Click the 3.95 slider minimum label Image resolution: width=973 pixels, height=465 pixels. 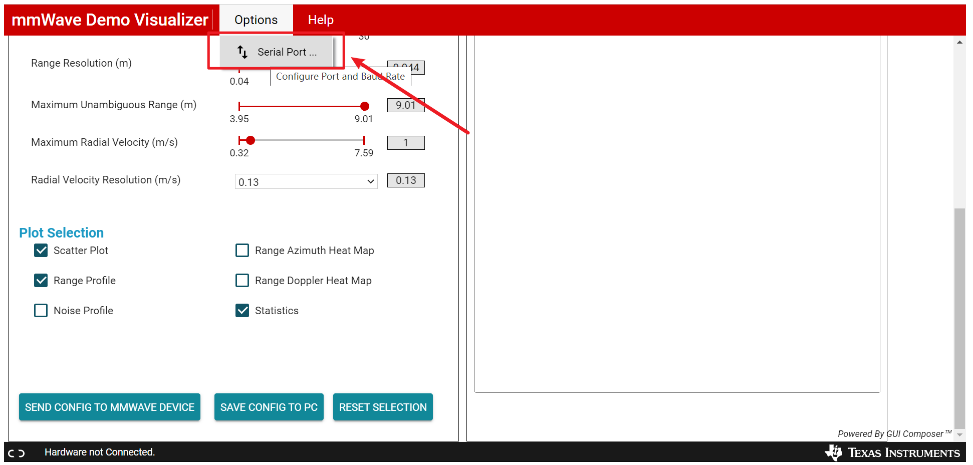coord(239,119)
